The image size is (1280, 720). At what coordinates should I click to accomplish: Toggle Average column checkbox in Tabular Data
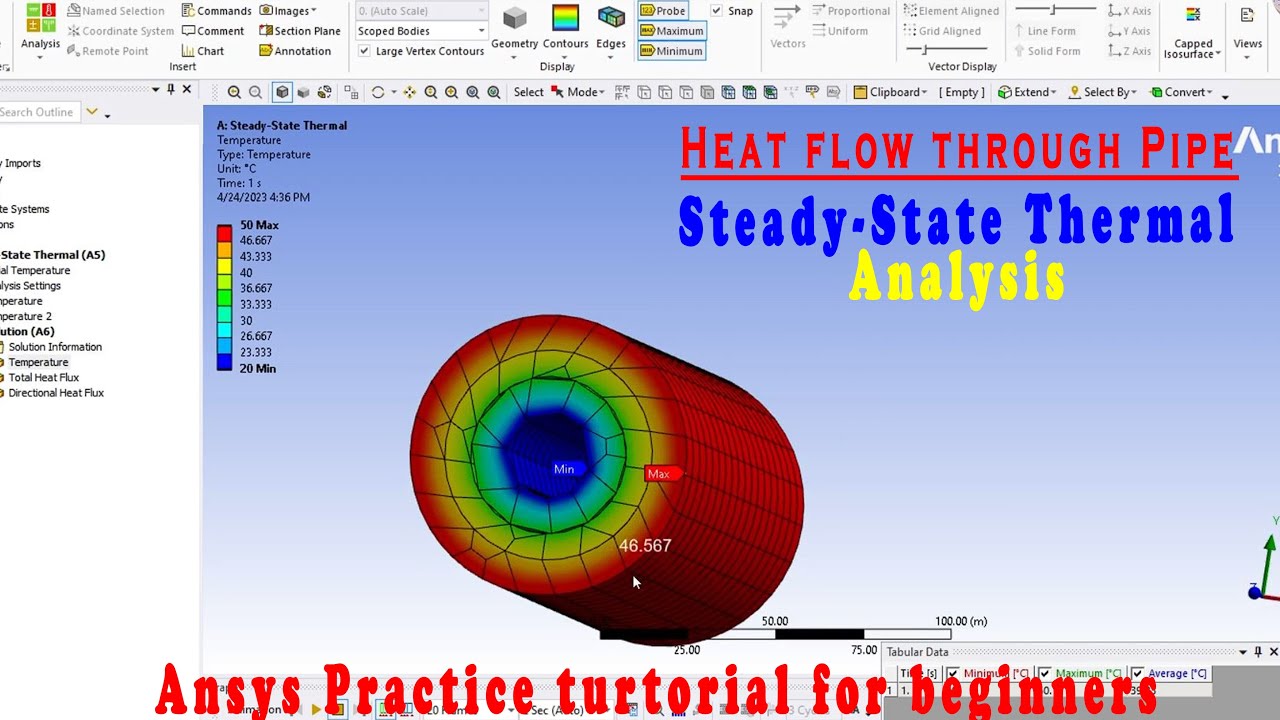click(1137, 674)
